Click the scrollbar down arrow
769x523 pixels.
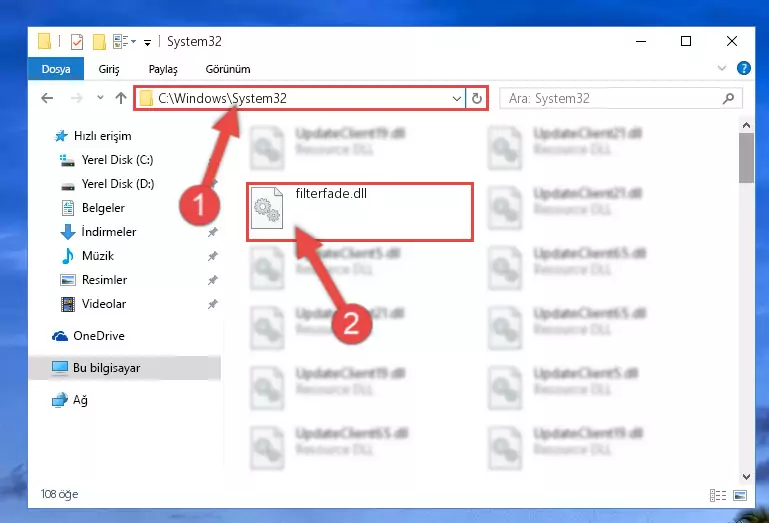(x=746, y=476)
